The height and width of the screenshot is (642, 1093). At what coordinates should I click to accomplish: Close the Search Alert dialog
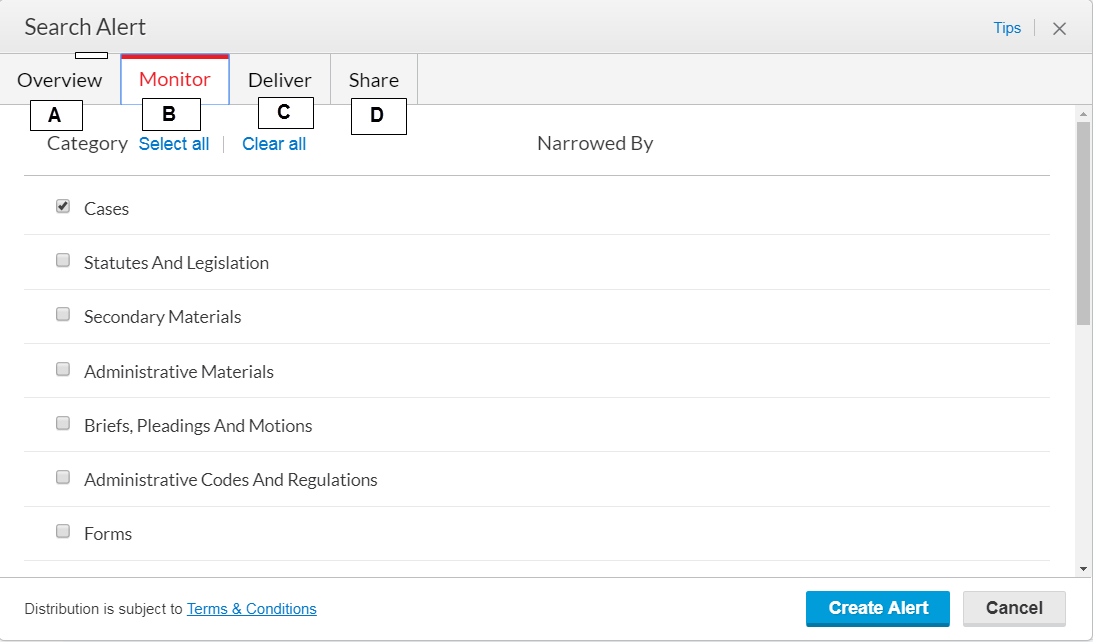pos(1059,29)
